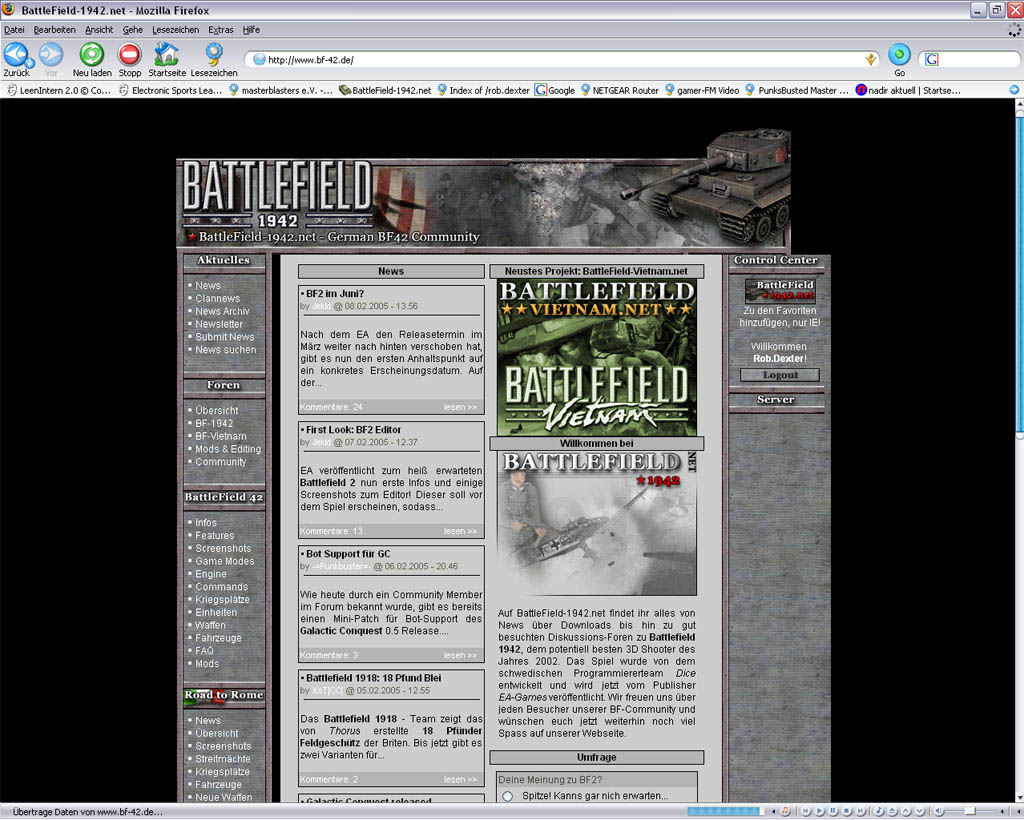Open the Ansicht menu
This screenshot has width=1024, height=820.
click(99, 30)
